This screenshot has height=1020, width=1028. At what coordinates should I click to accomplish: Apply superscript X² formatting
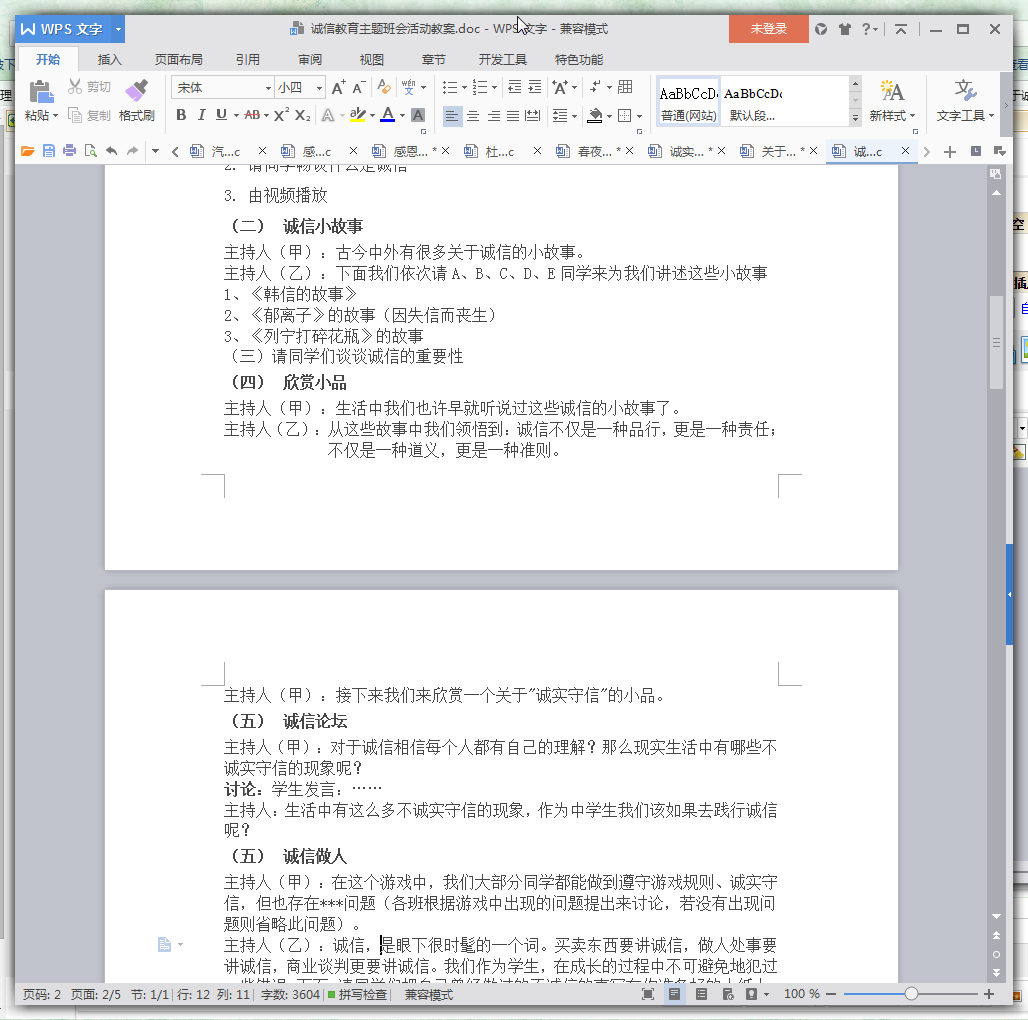(281, 115)
